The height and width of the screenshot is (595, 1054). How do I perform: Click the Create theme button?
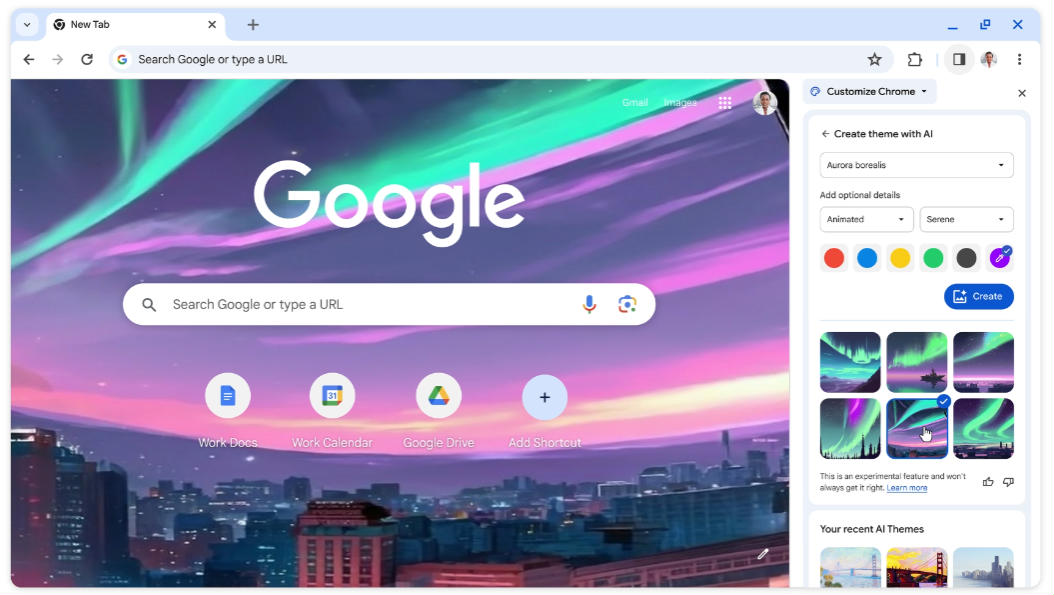click(x=978, y=296)
